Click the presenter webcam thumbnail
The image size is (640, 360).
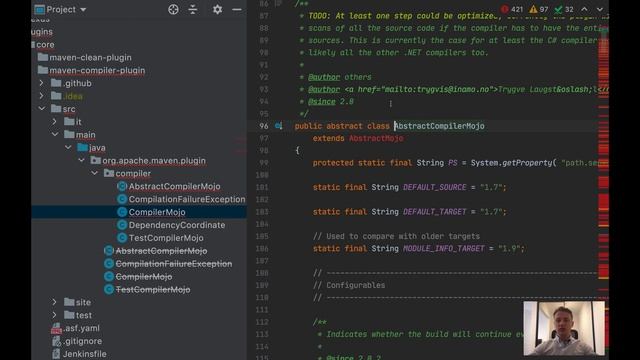pos(564,328)
